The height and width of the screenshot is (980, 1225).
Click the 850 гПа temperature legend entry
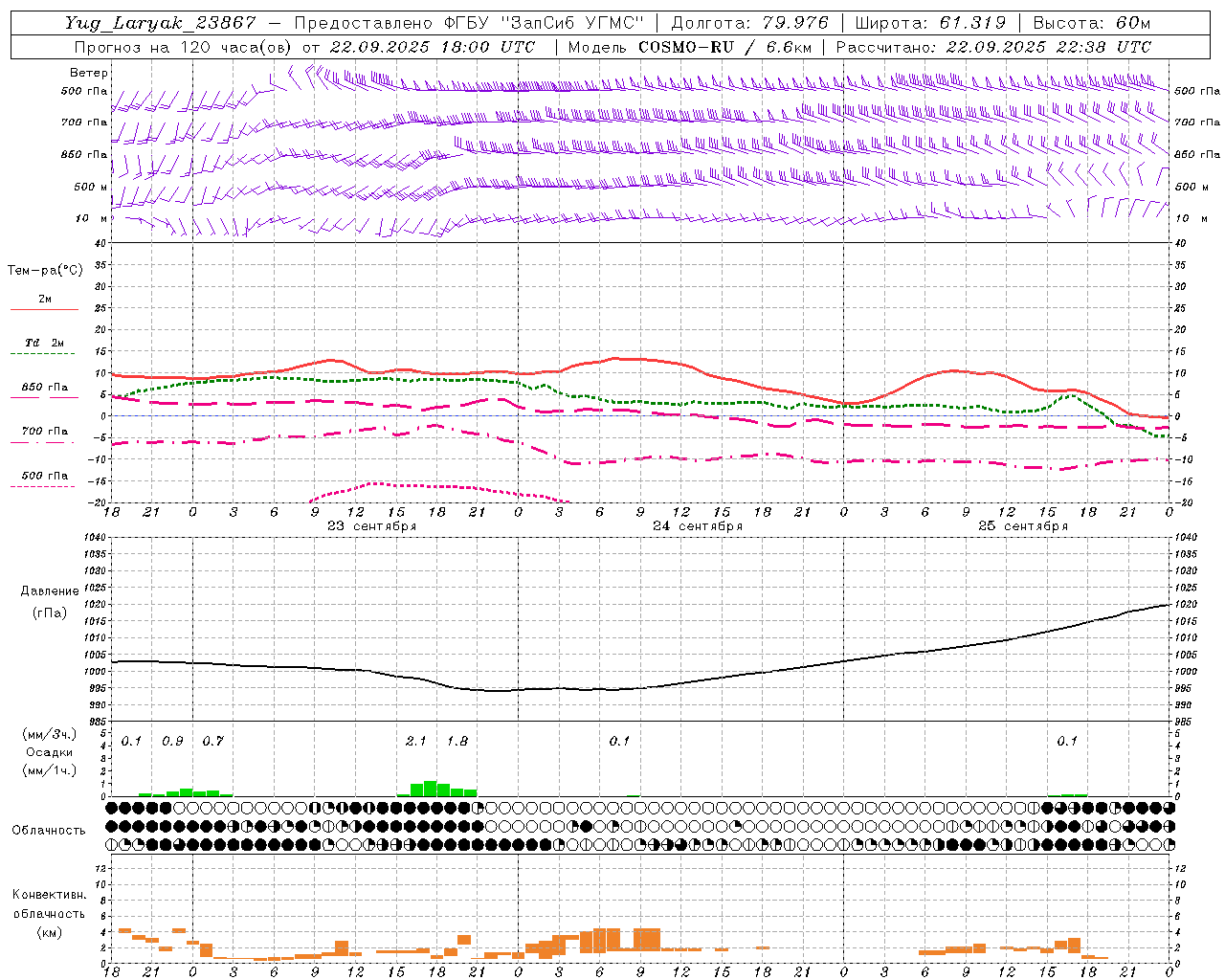coord(45,388)
